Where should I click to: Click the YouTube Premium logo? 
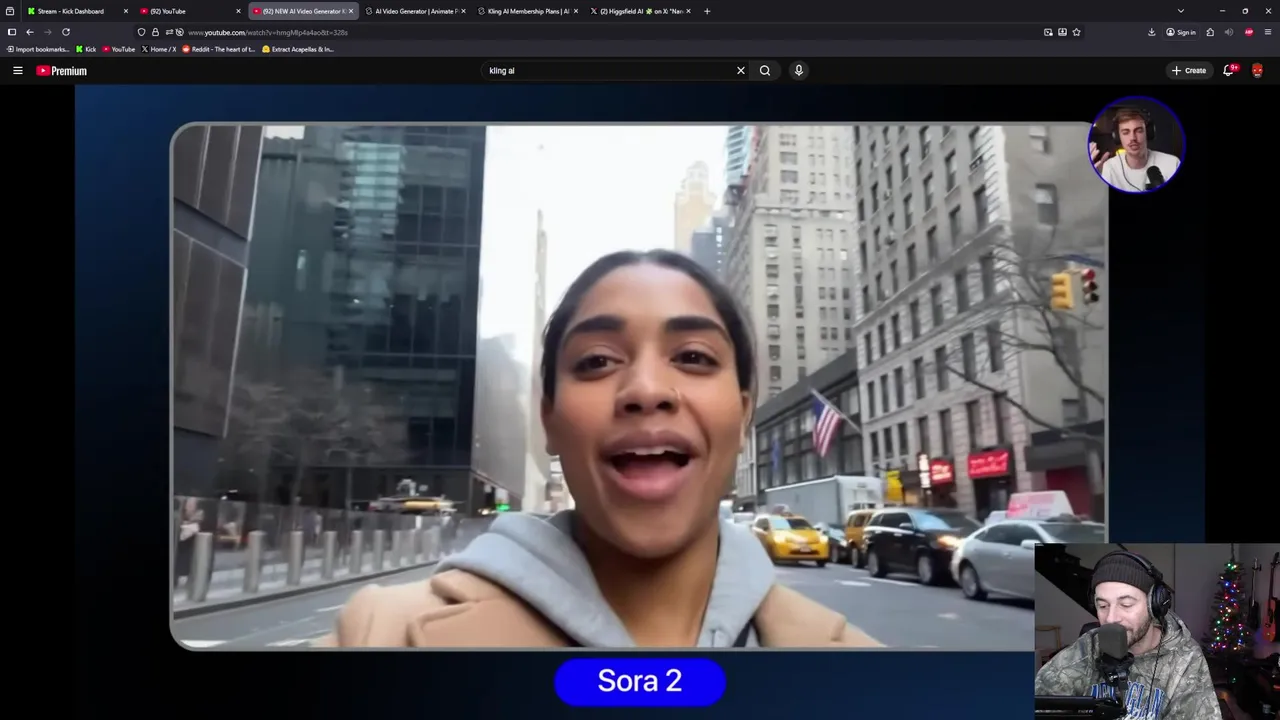click(x=61, y=71)
